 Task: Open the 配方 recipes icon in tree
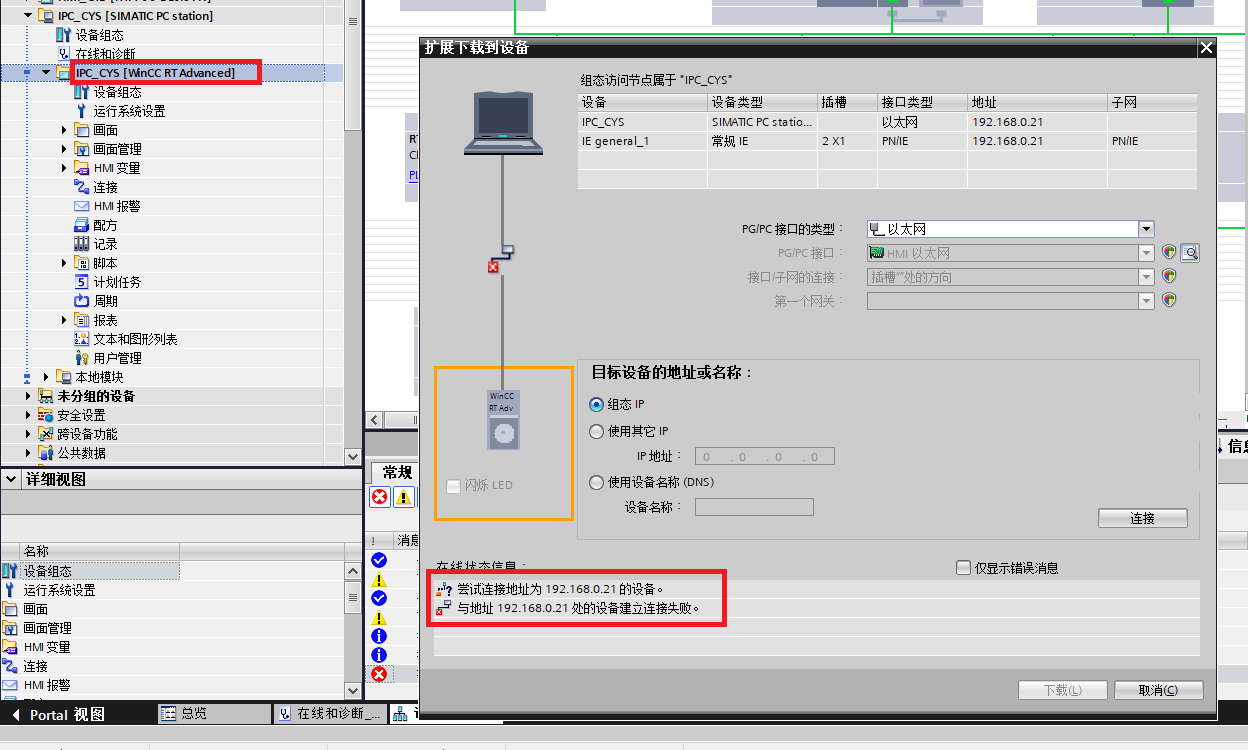[82, 225]
